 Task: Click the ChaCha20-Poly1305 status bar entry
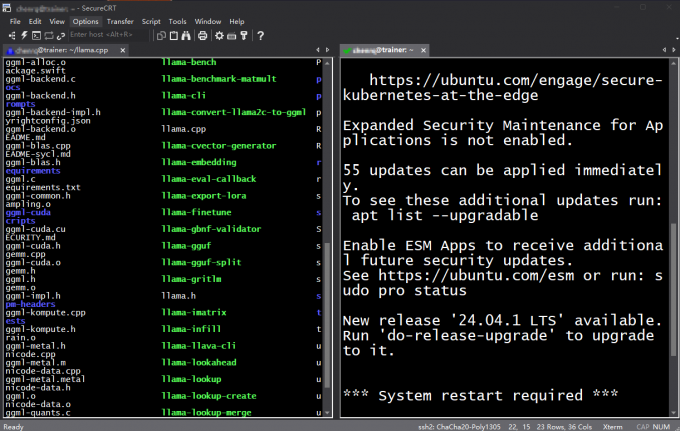[x=459, y=427]
